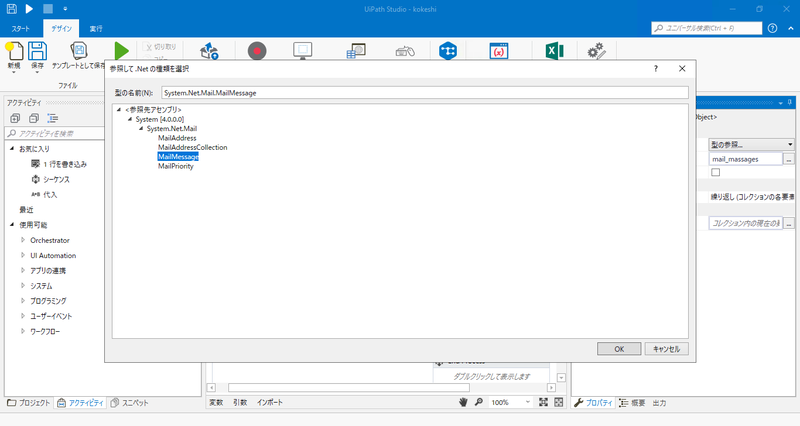Open the 型の参照 type dropdown in properties

click(752, 145)
